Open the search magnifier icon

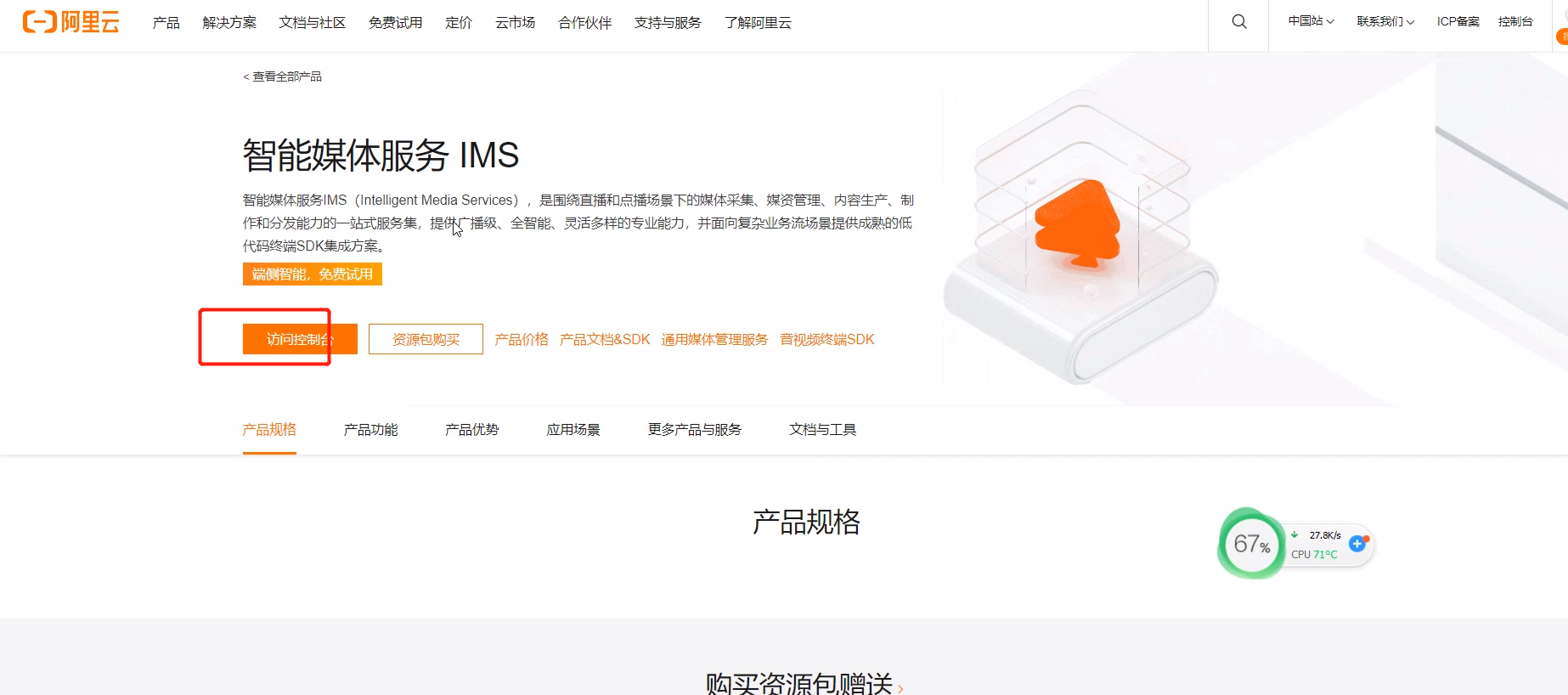(1239, 22)
